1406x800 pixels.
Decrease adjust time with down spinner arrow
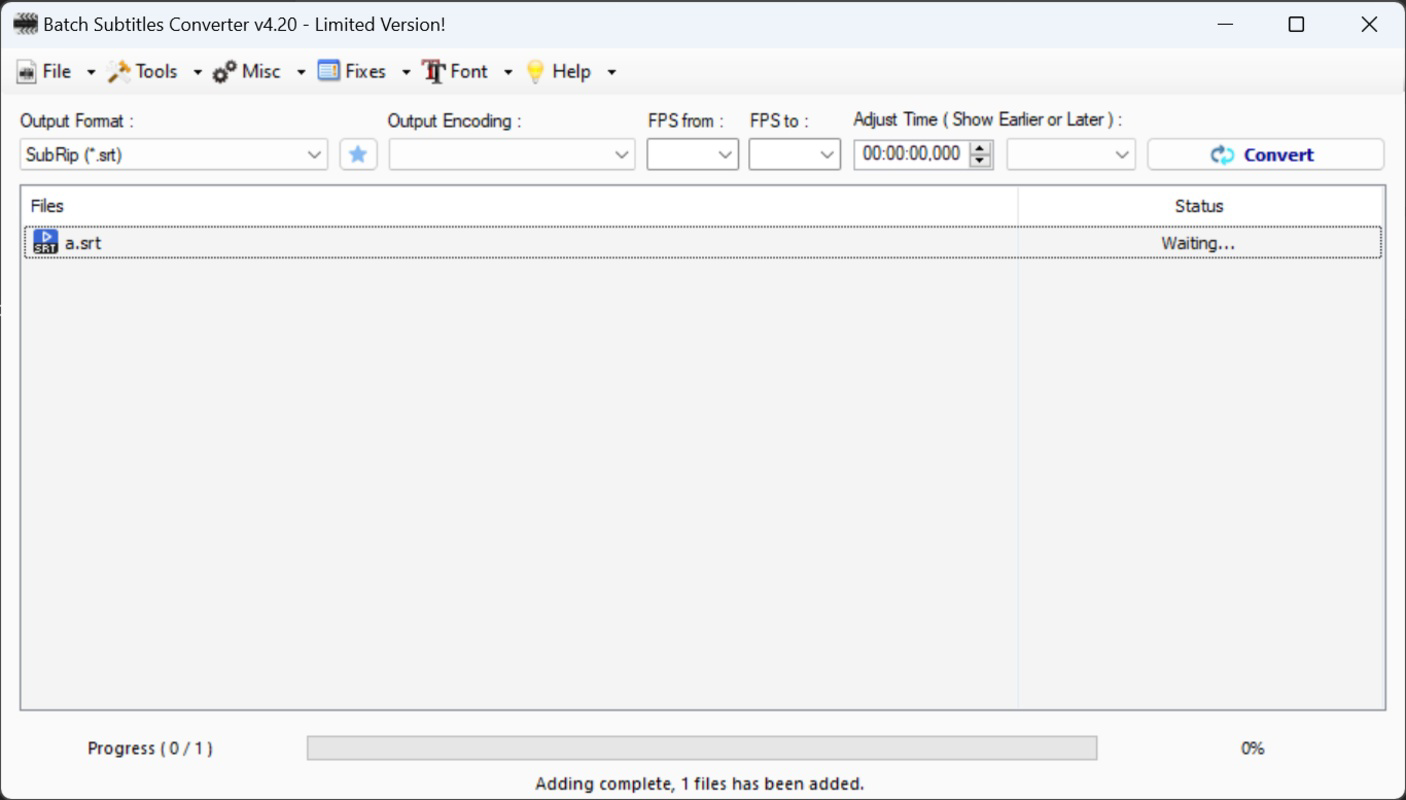[x=981, y=161]
